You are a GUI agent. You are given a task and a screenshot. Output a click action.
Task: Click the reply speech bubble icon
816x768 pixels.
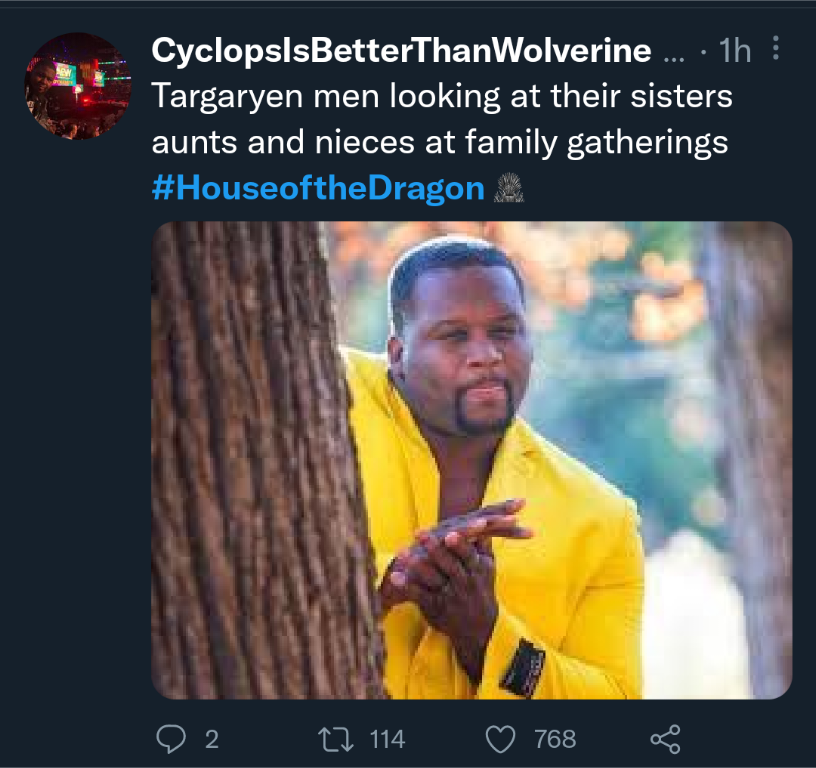(172, 739)
